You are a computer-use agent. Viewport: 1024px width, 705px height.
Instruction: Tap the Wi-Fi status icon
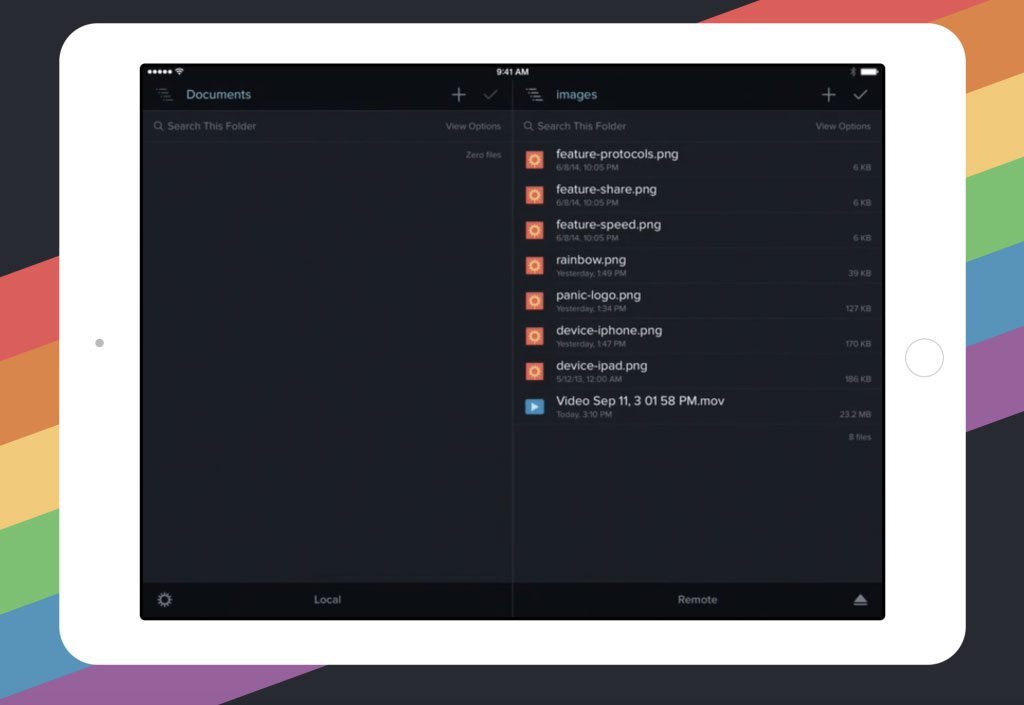pyautogui.click(x=180, y=71)
